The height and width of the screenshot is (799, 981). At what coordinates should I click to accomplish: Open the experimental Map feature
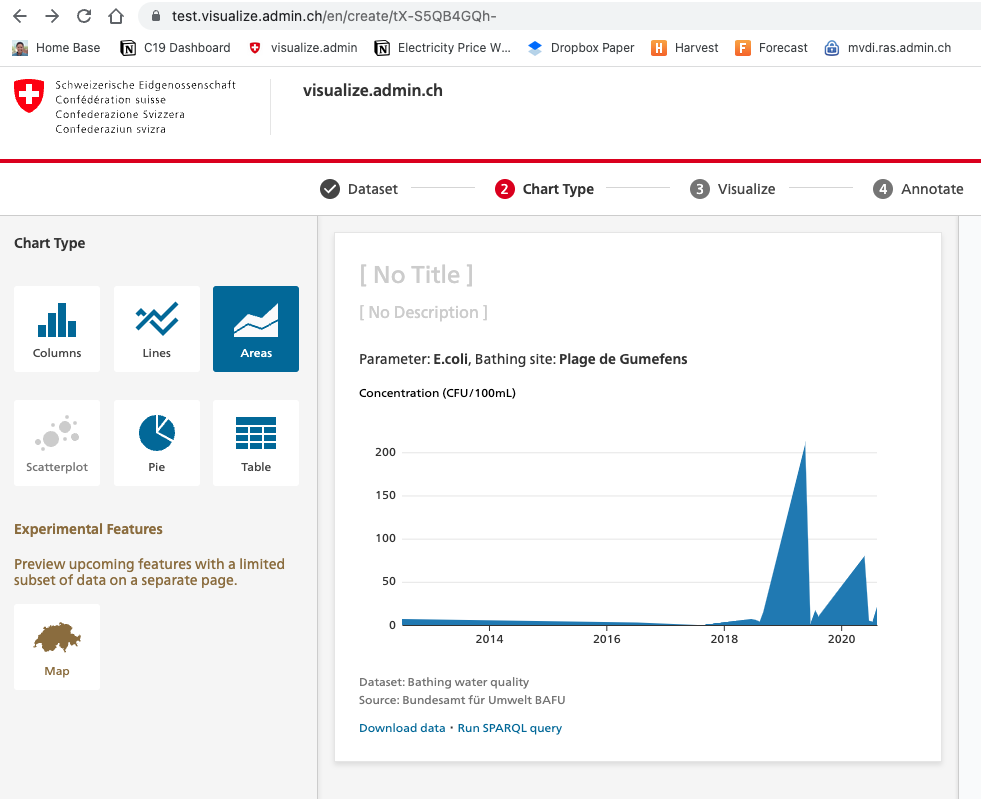(x=56, y=646)
